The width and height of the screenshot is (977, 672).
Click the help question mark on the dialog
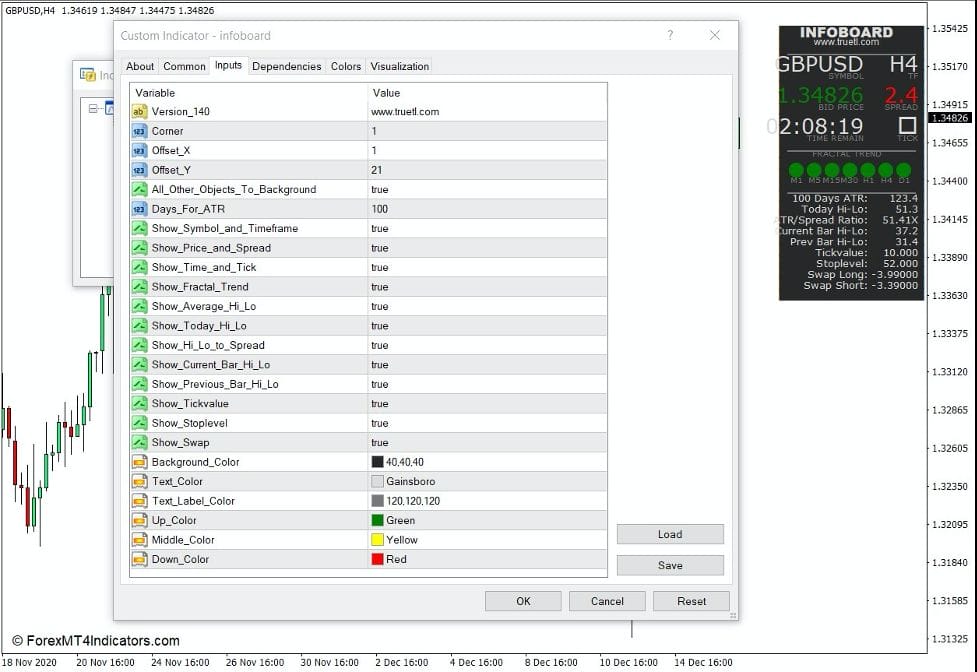coord(669,34)
